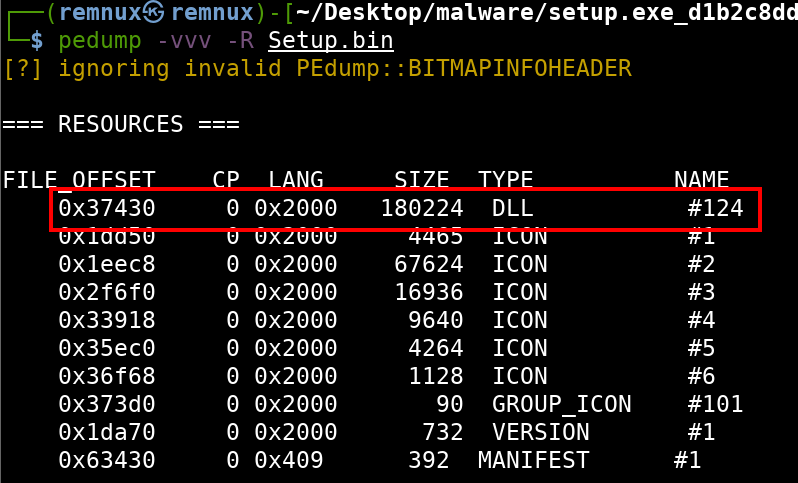Select offset 0x37430 of the DLL resource
Screen dimensions: 798x483
point(107,208)
